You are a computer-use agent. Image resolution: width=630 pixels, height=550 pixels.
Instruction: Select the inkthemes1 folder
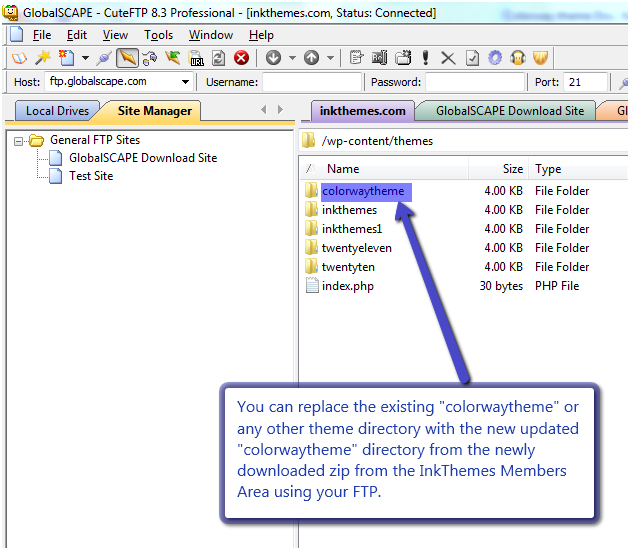click(352, 229)
